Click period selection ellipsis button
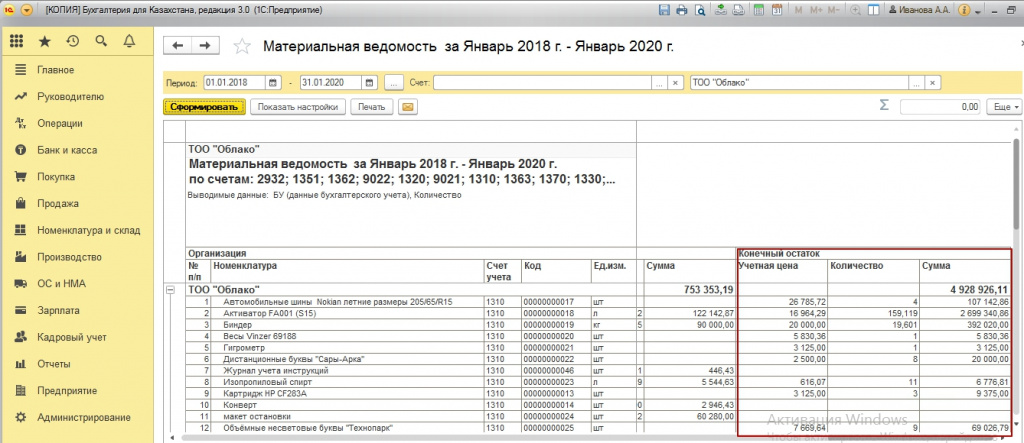Screen dimensions: 1024x443 pos(394,83)
